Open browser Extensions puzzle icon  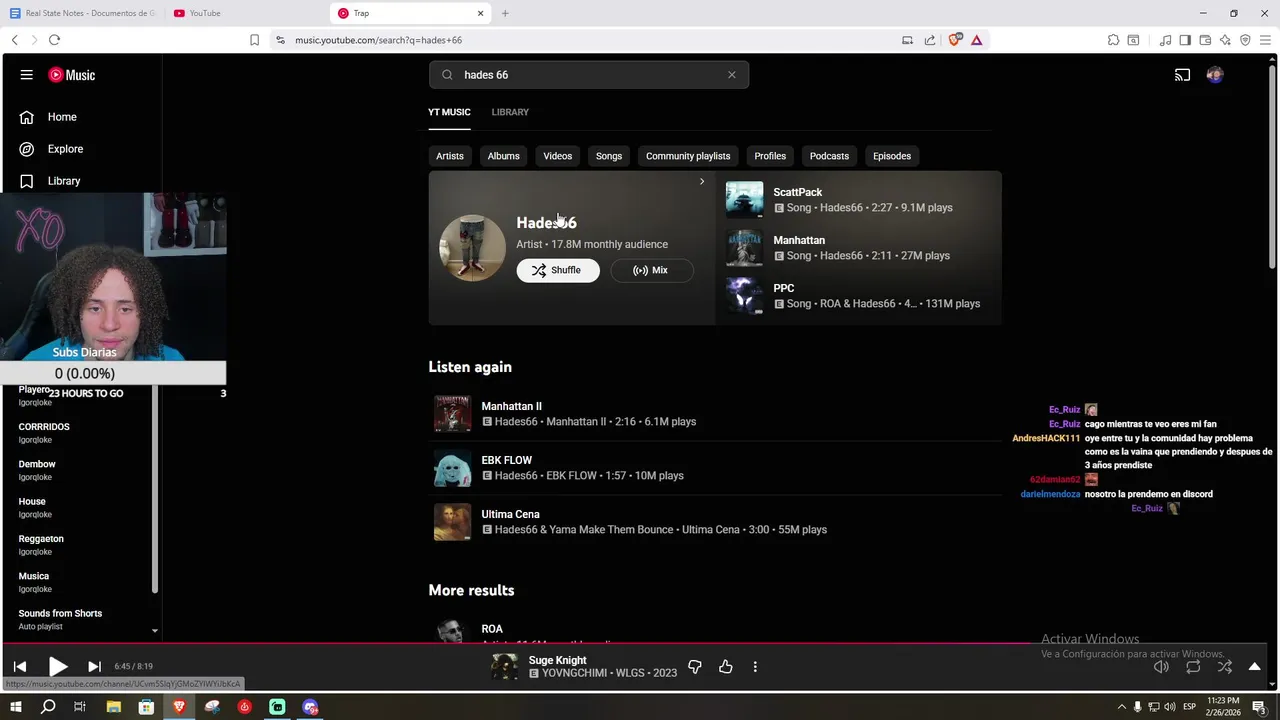[x=1113, y=40]
